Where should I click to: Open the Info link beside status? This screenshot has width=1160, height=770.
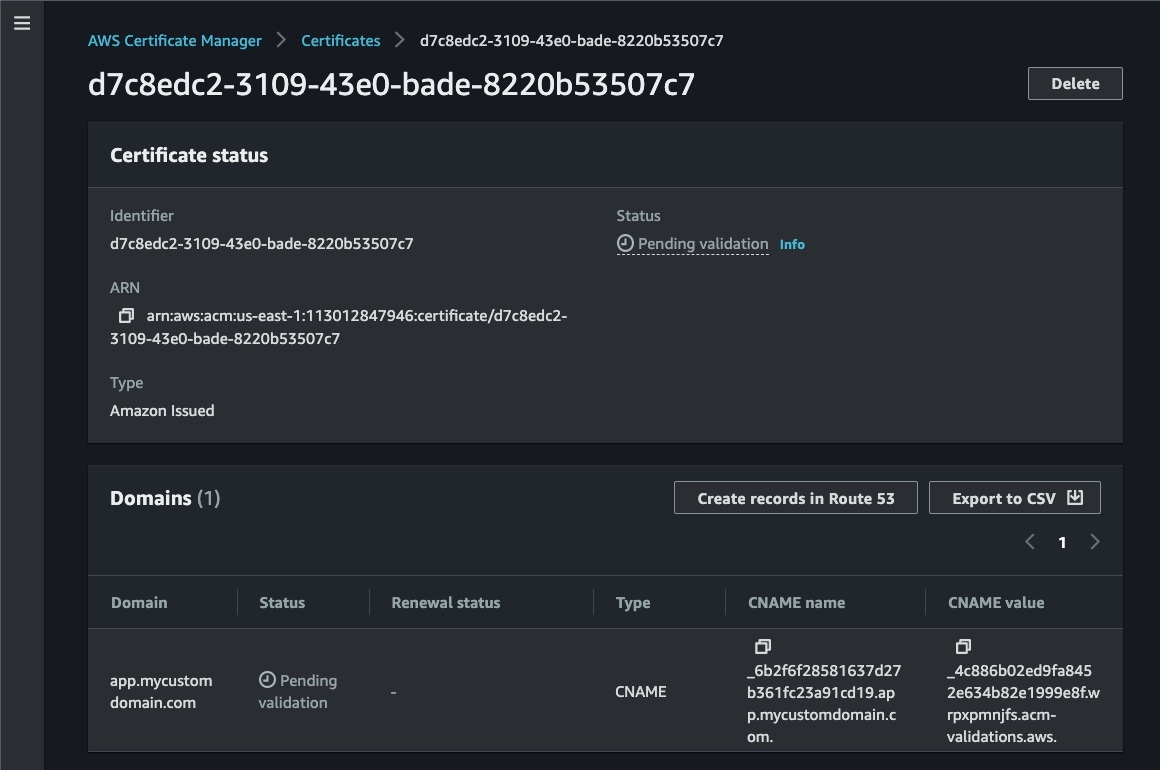792,244
